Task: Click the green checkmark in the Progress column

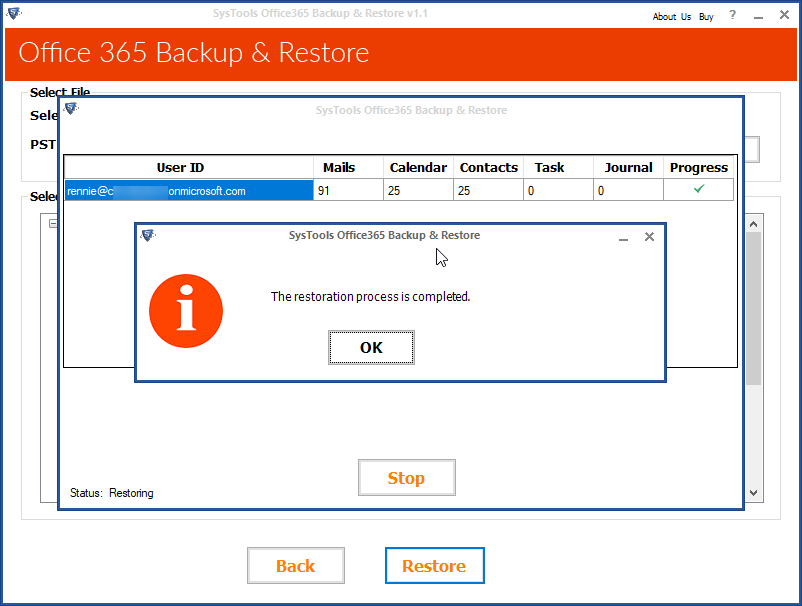Action: (698, 189)
